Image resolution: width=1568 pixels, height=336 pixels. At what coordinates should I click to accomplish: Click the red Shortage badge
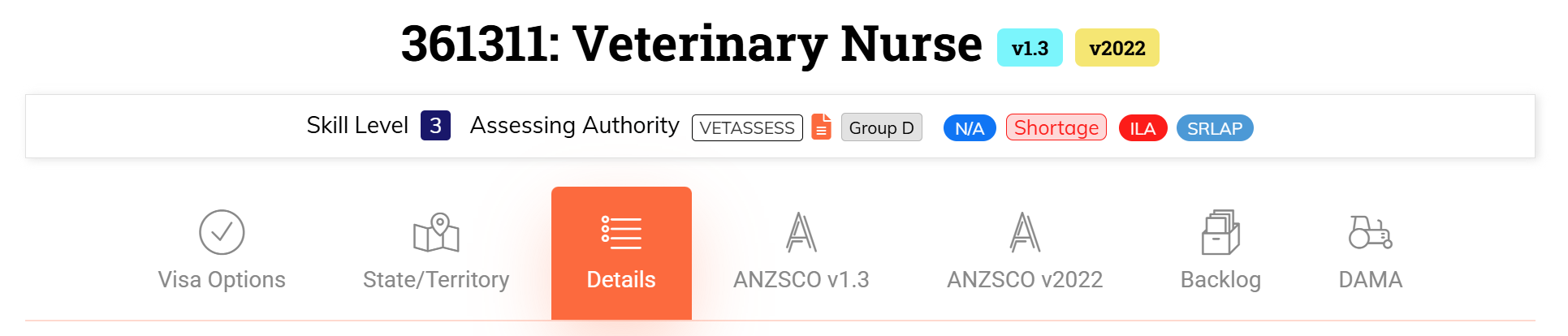[x=1056, y=127]
